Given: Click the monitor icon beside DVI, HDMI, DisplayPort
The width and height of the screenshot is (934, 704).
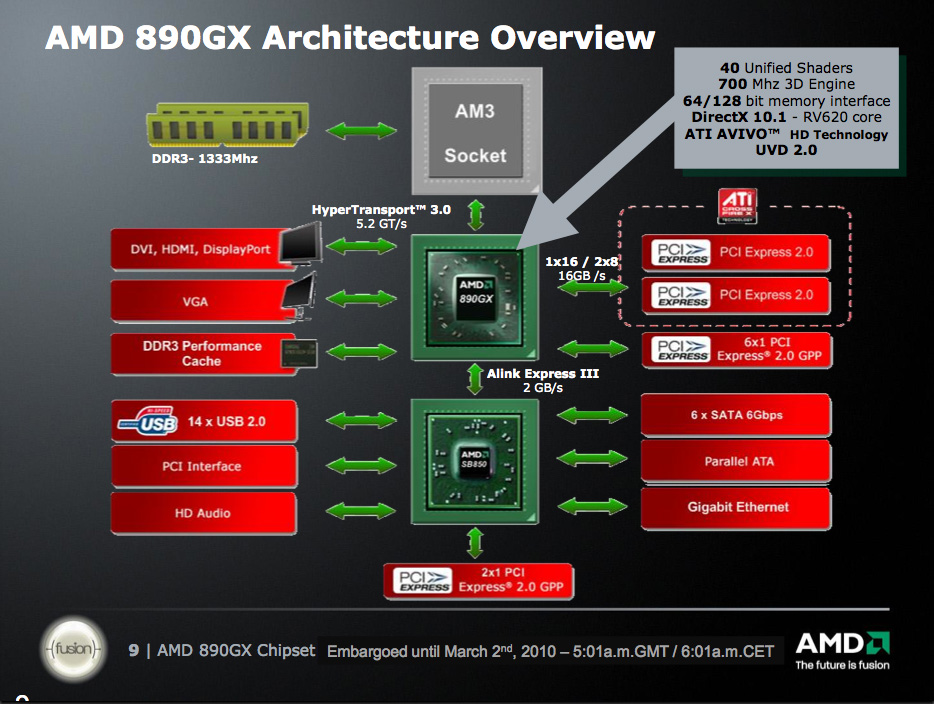Looking at the screenshot, I should pos(302,244).
